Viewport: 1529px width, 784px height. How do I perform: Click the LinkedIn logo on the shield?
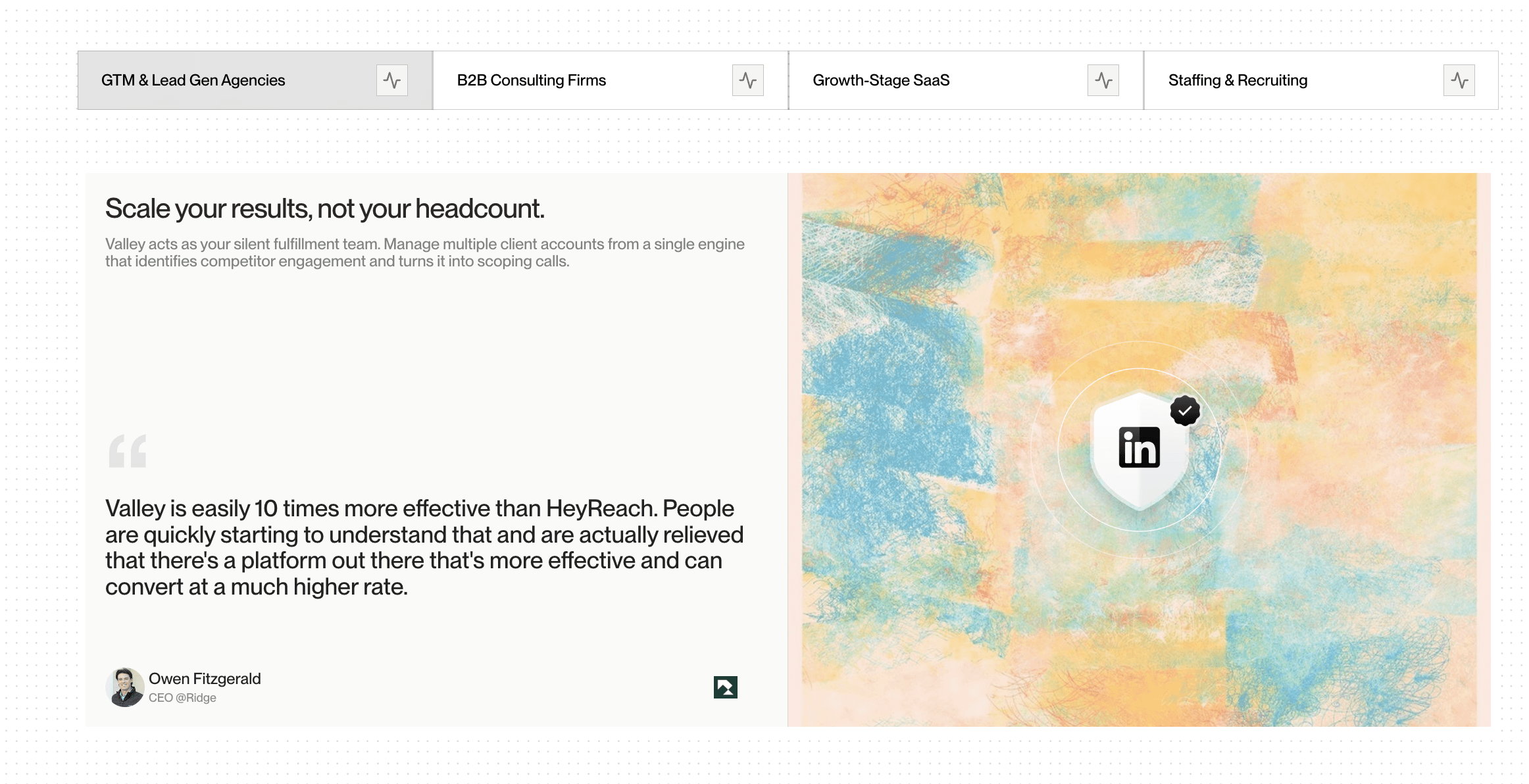coord(1139,447)
